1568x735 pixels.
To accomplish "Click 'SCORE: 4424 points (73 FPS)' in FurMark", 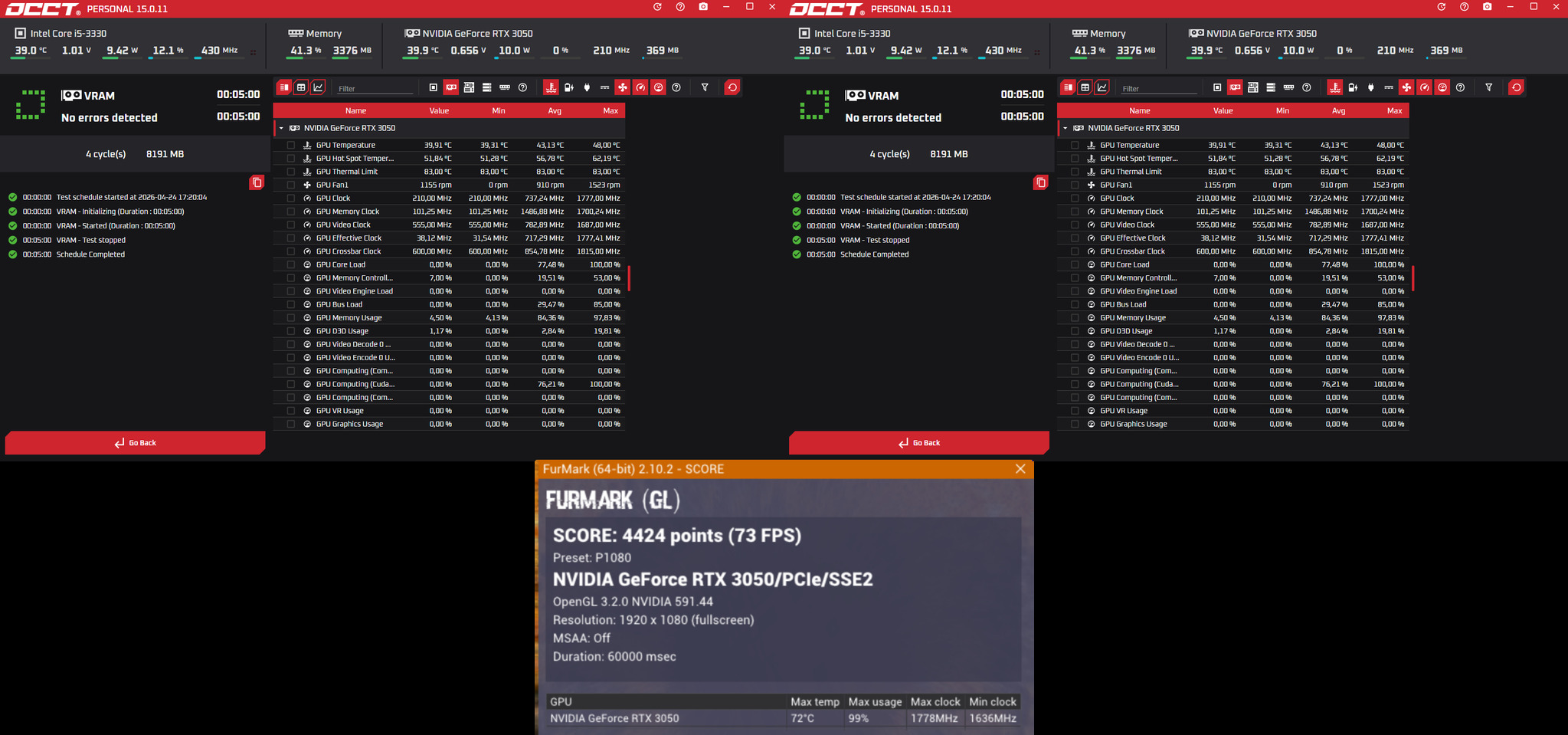I will coord(677,535).
